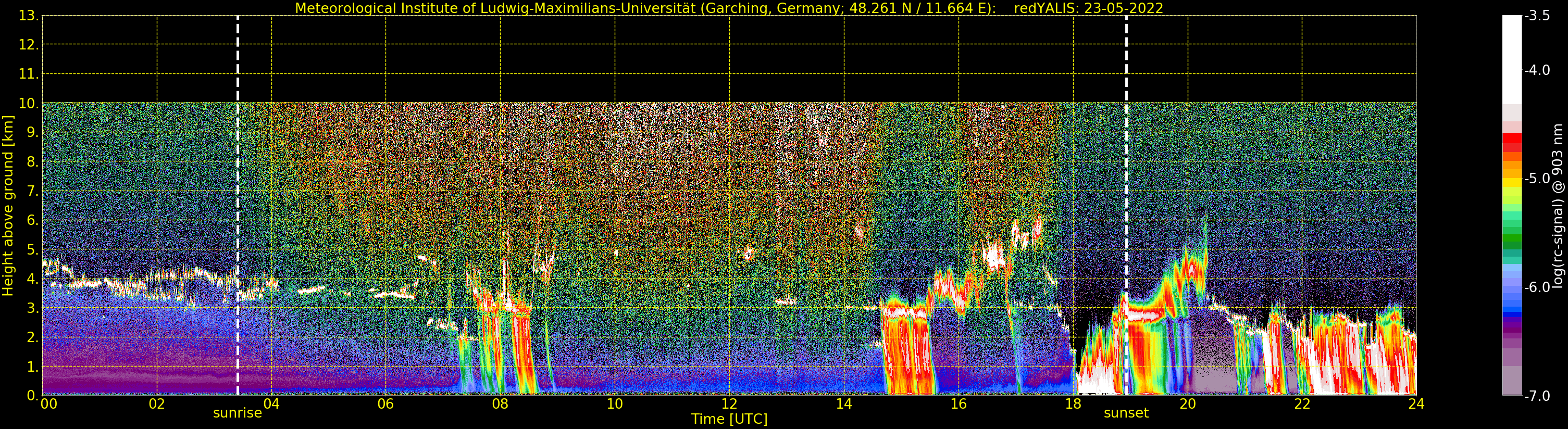This screenshot has height=429, width=1568.
Task: Click the '5.' tick on the height axis
Action: pyautogui.click(x=32, y=249)
